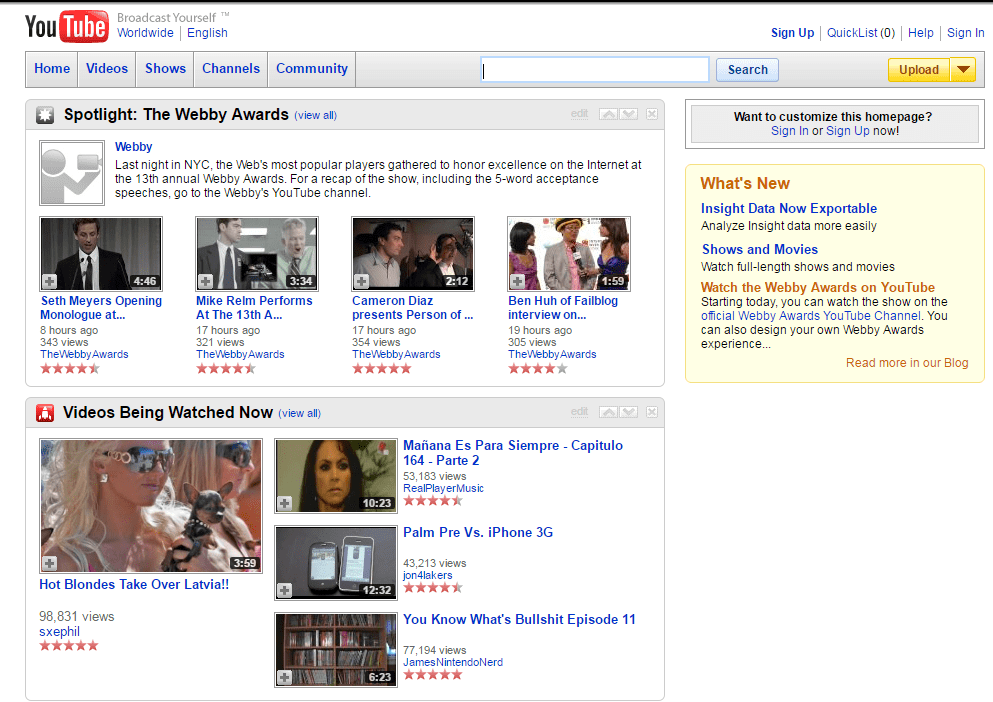
Task: Move Videos Being Watched Now module up
Action: [608, 412]
